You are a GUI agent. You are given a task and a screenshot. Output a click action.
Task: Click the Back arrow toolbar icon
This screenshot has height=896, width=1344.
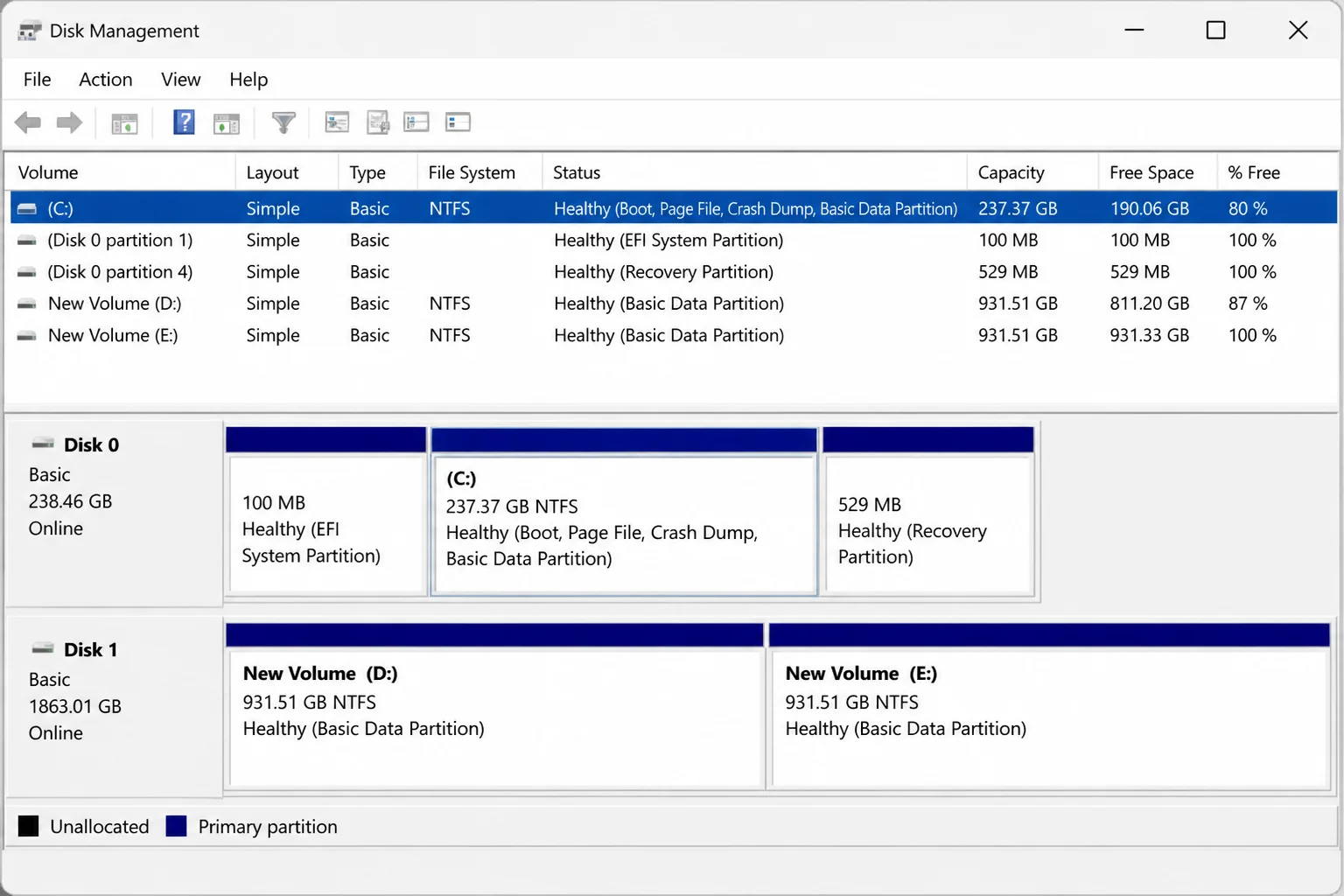pos(28,122)
